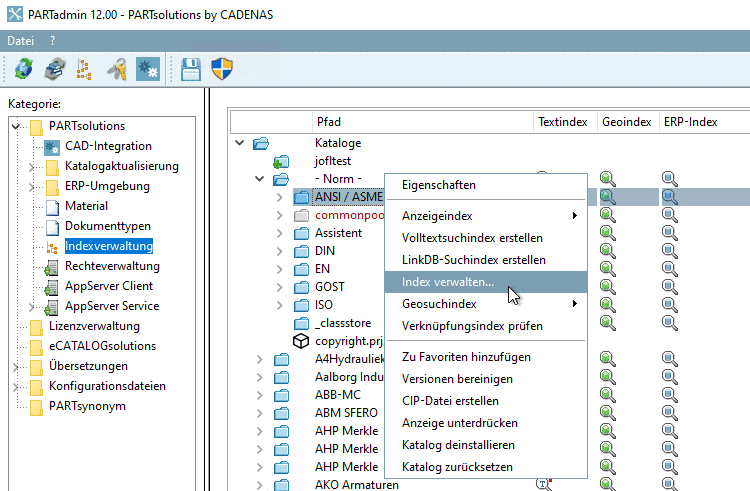Open the Datei menu
The image size is (750, 491).
[21, 41]
